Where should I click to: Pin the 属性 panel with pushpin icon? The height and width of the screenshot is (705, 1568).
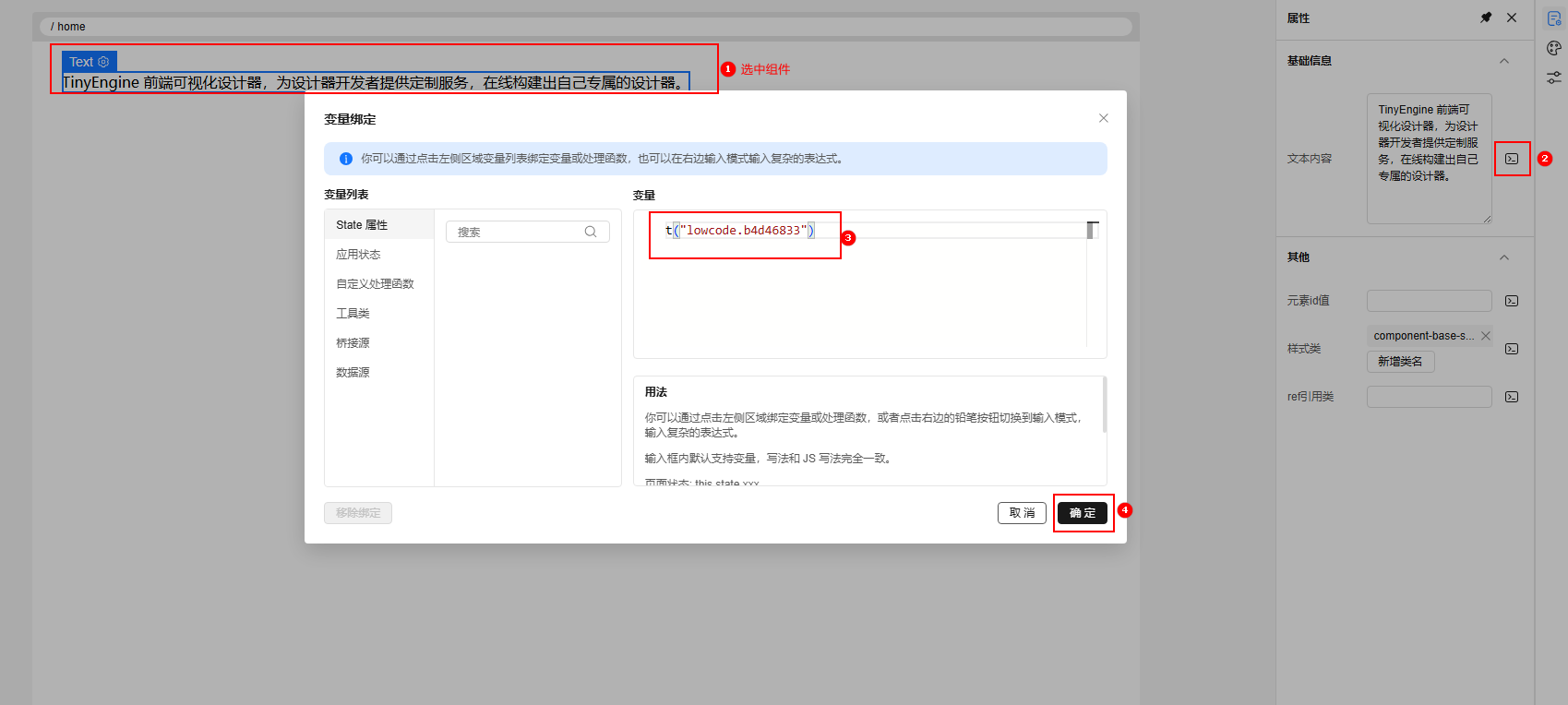1486,18
